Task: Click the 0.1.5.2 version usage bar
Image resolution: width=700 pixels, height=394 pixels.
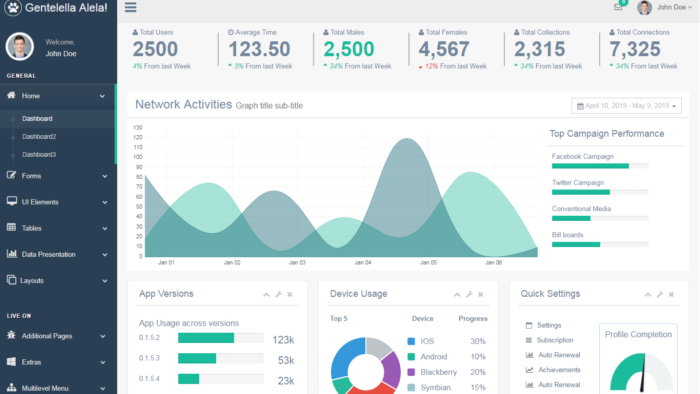Action: point(221,338)
